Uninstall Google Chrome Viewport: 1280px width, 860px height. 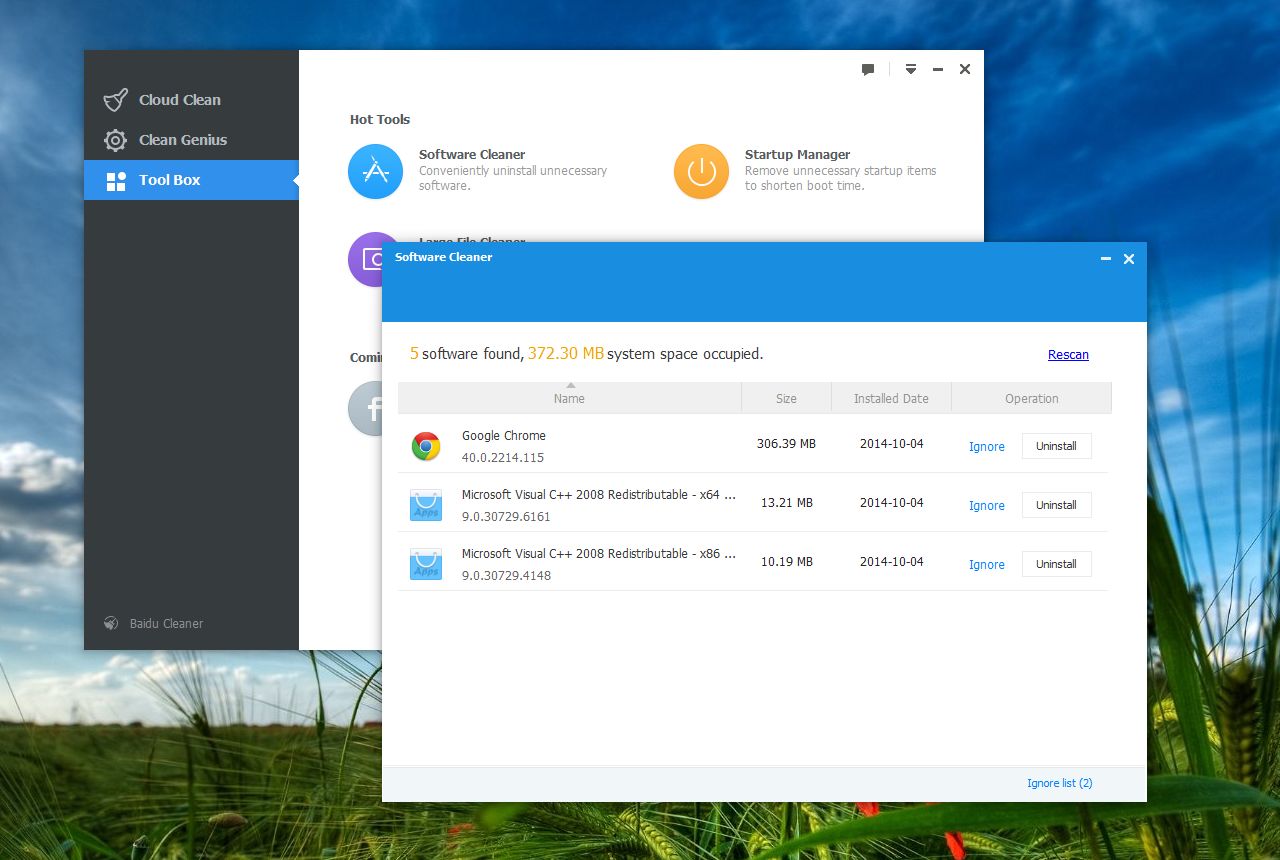click(1056, 446)
